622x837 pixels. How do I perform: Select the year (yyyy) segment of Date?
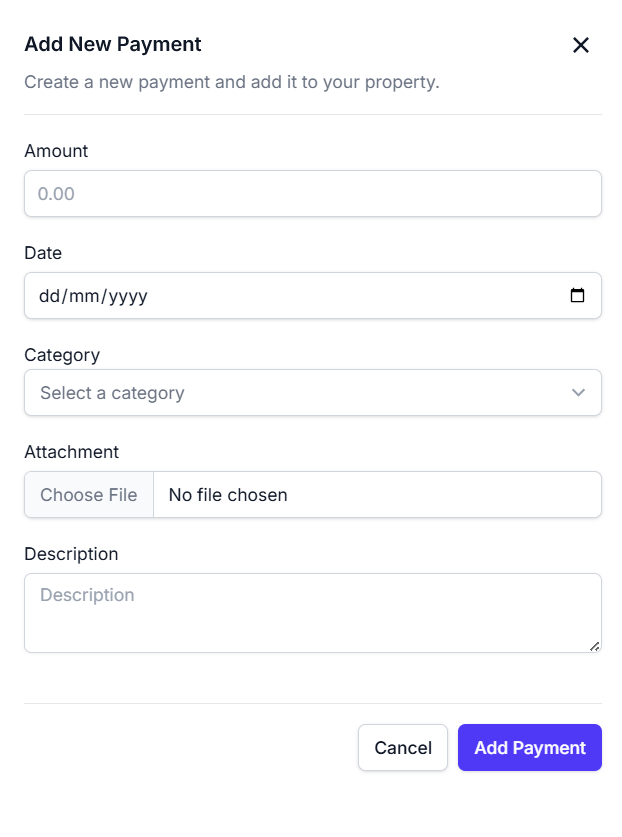[x=128, y=296]
